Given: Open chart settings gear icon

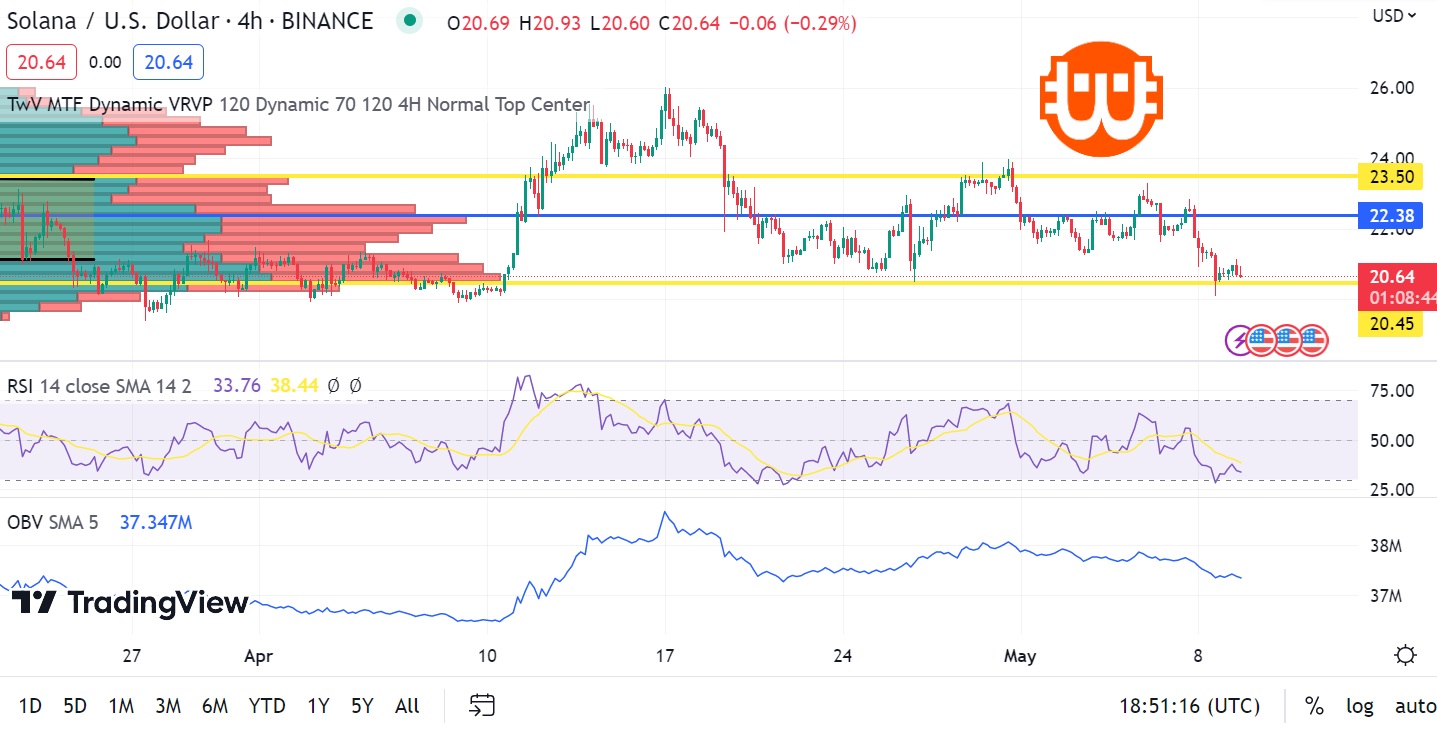Looking at the screenshot, I should pos(1405,656).
